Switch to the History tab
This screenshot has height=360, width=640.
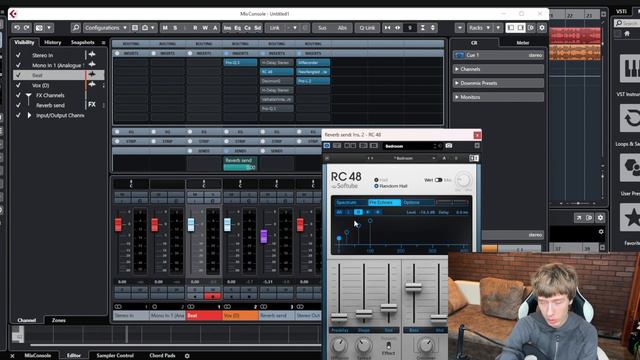(53, 42)
